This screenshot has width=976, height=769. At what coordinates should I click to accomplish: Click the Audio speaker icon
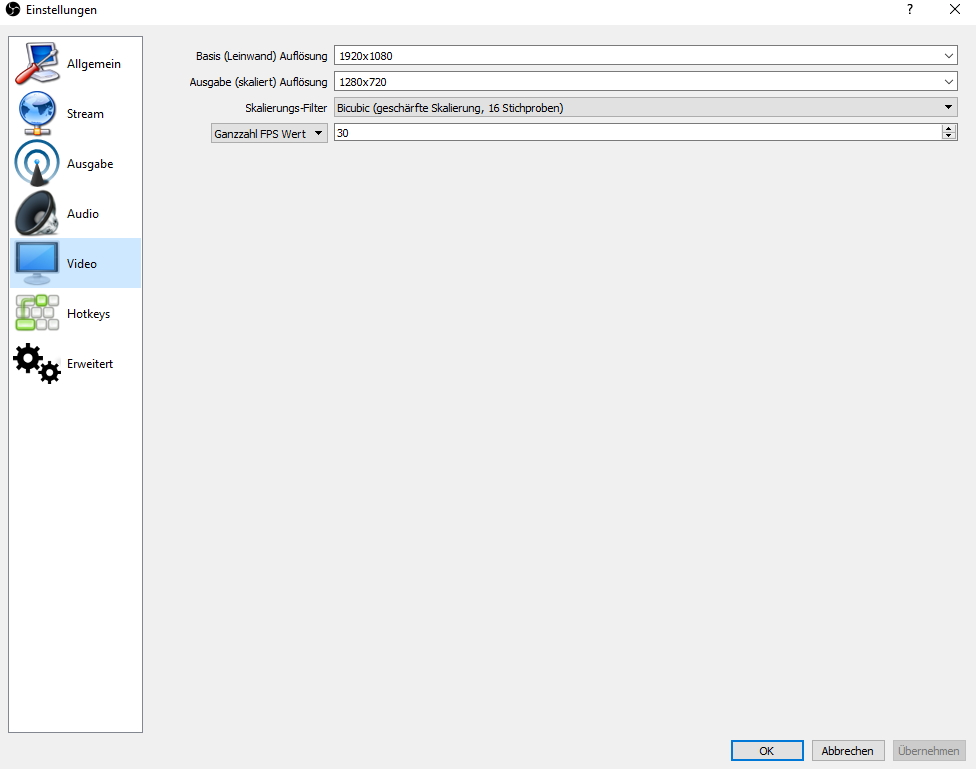click(x=37, y=214)
